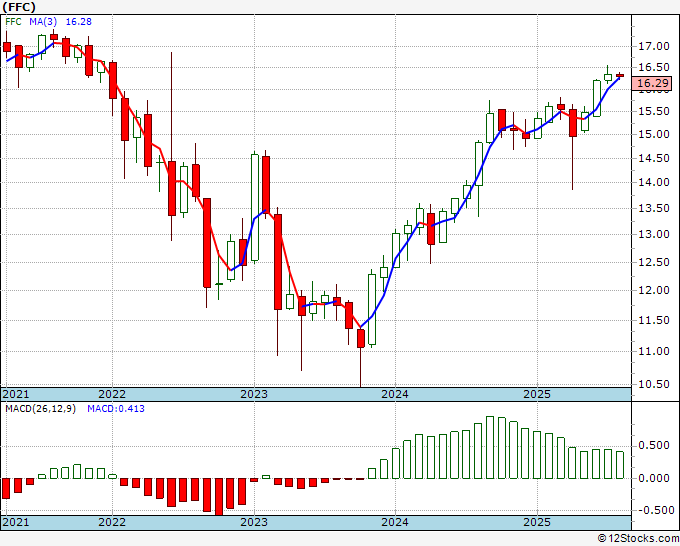Click the MACD:0.413 value label
680x546 pixels.
pyautogui.click(x=116, y=409)
